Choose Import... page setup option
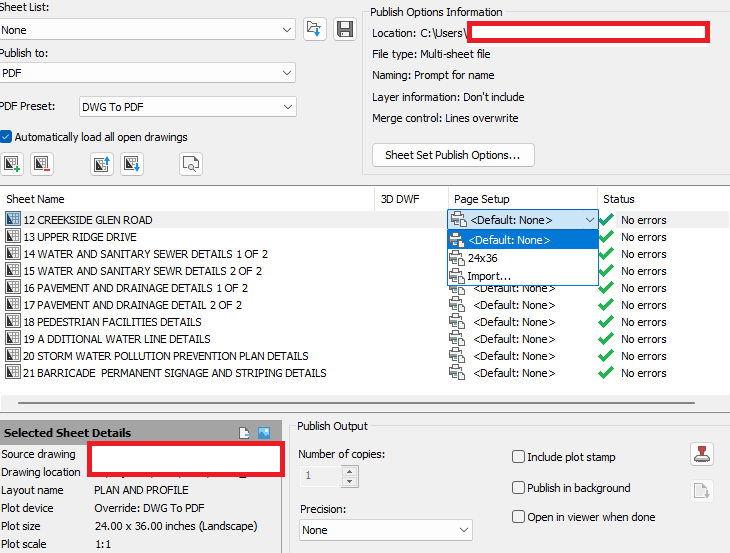The image size is (730, 553). pyautogui.click(x=523, y=276)
